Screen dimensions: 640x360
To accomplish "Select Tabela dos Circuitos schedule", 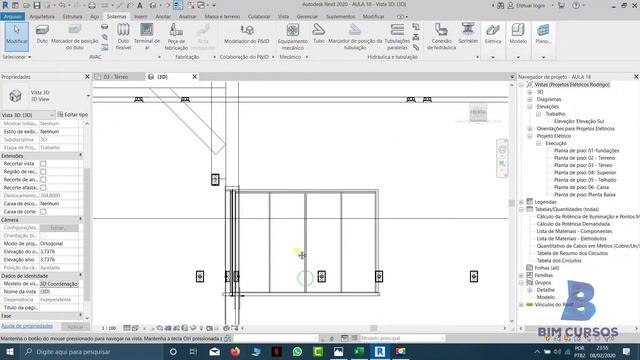I will click(559, 261).
